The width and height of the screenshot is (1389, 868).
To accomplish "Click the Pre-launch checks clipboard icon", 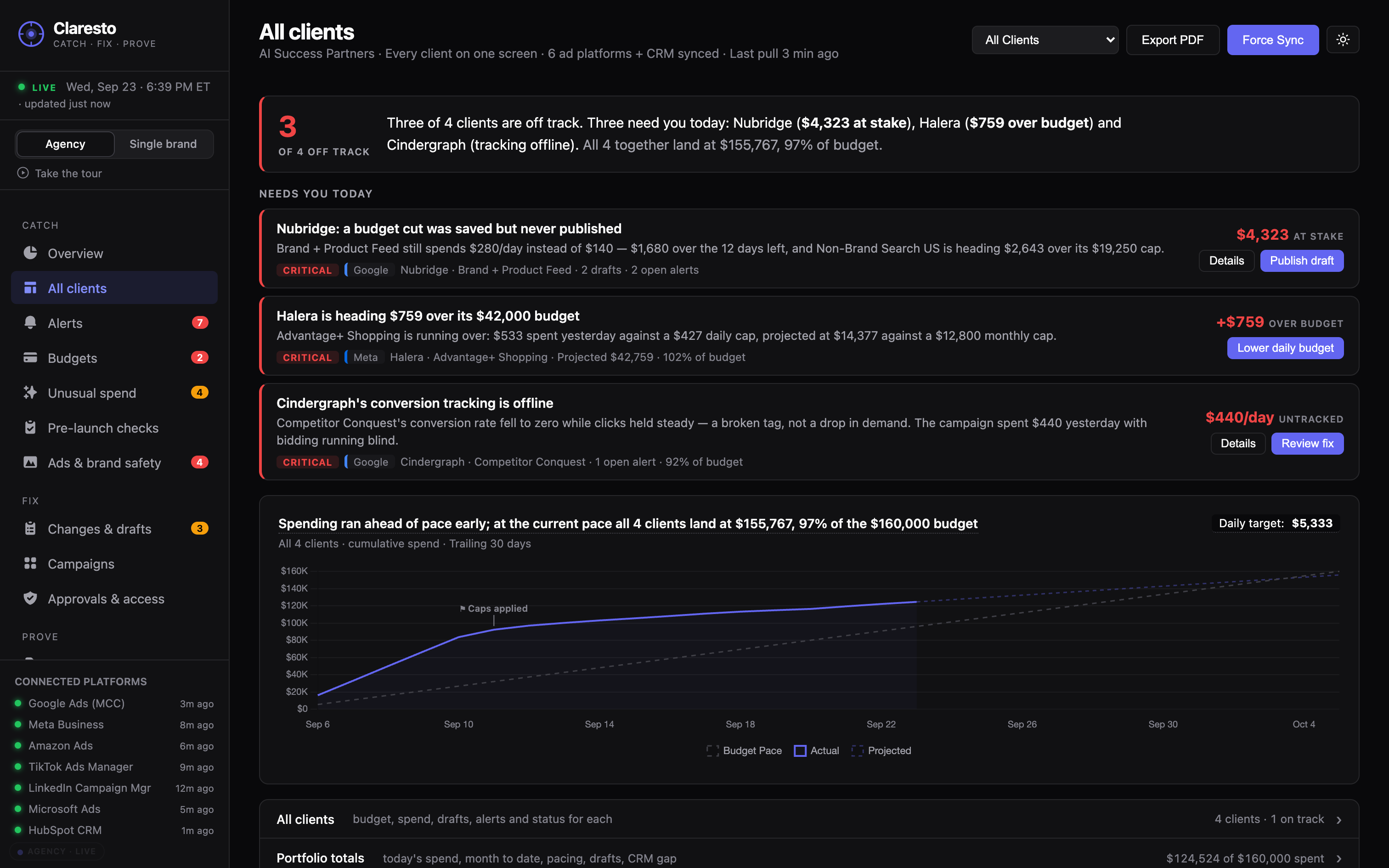I will point(30,428).
